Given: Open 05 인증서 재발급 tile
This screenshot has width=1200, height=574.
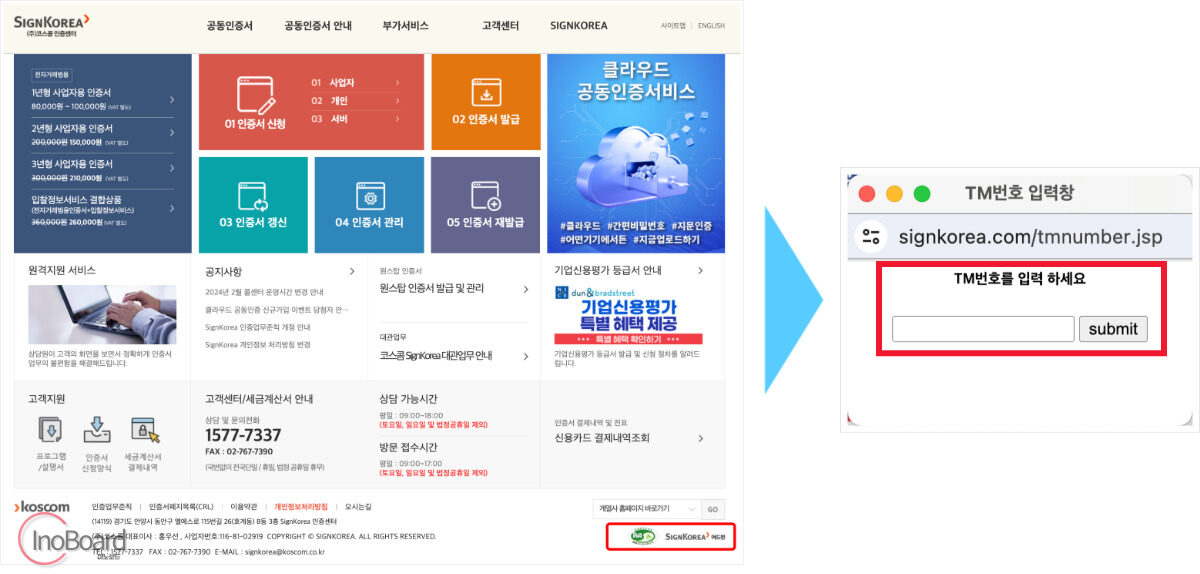Looking at the screenshot, I should click(x=485, y=205).
